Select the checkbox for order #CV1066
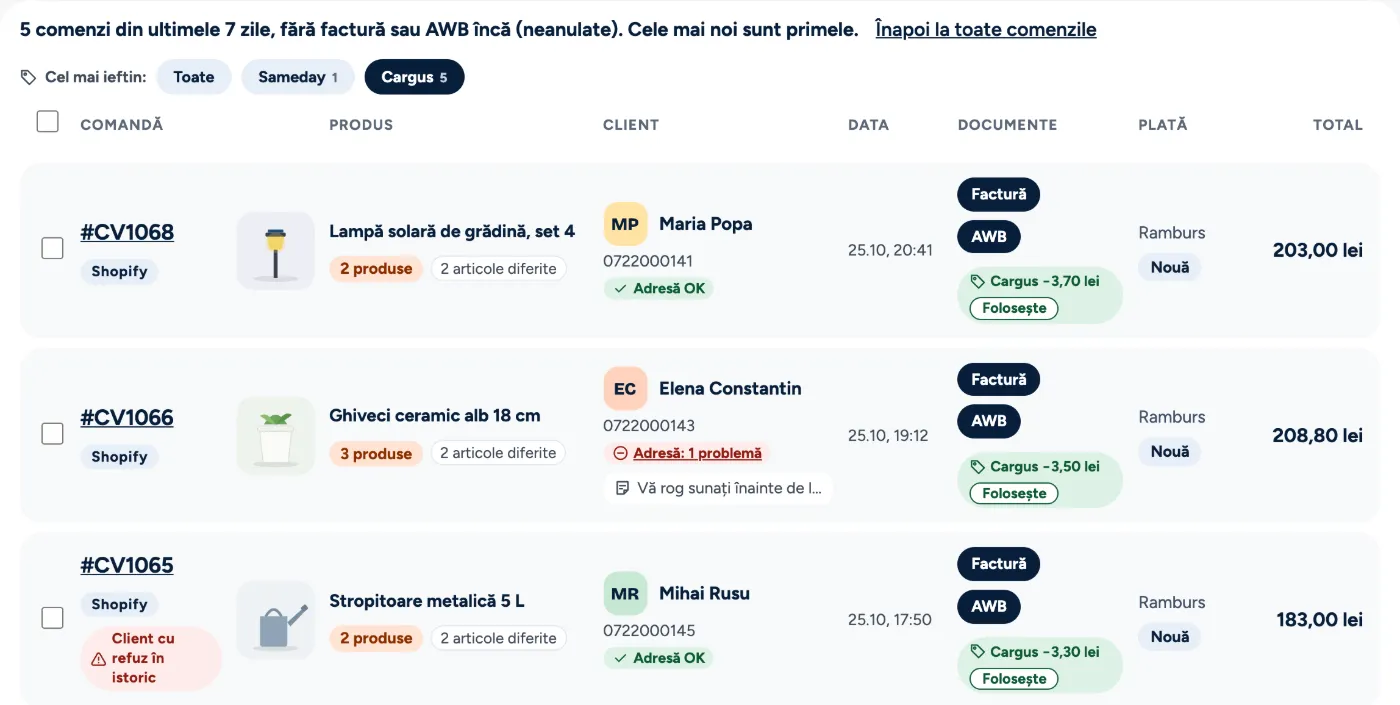Image resolution: width=1400 pixels, height=705 pixels. tap(52, 433)
